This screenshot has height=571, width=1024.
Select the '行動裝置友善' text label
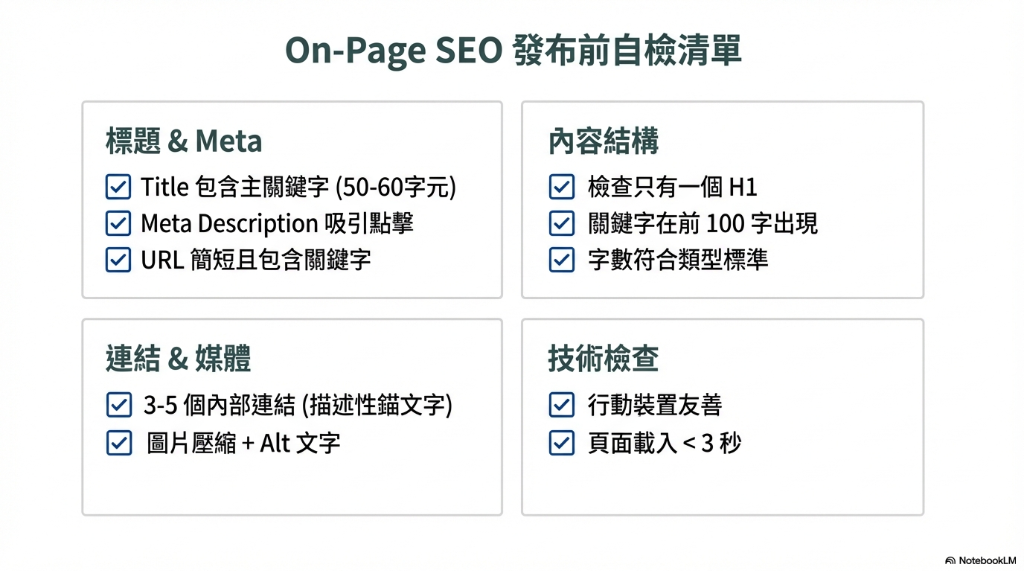coord(655,405)
